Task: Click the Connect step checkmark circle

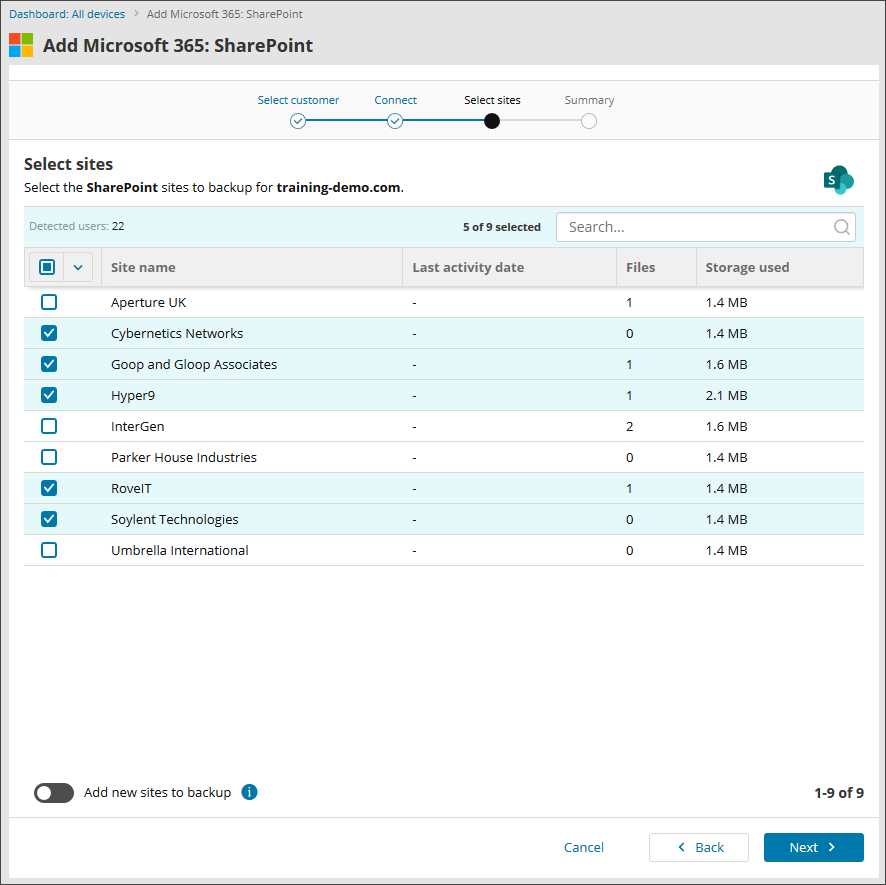Action: (x=395, y=121)
